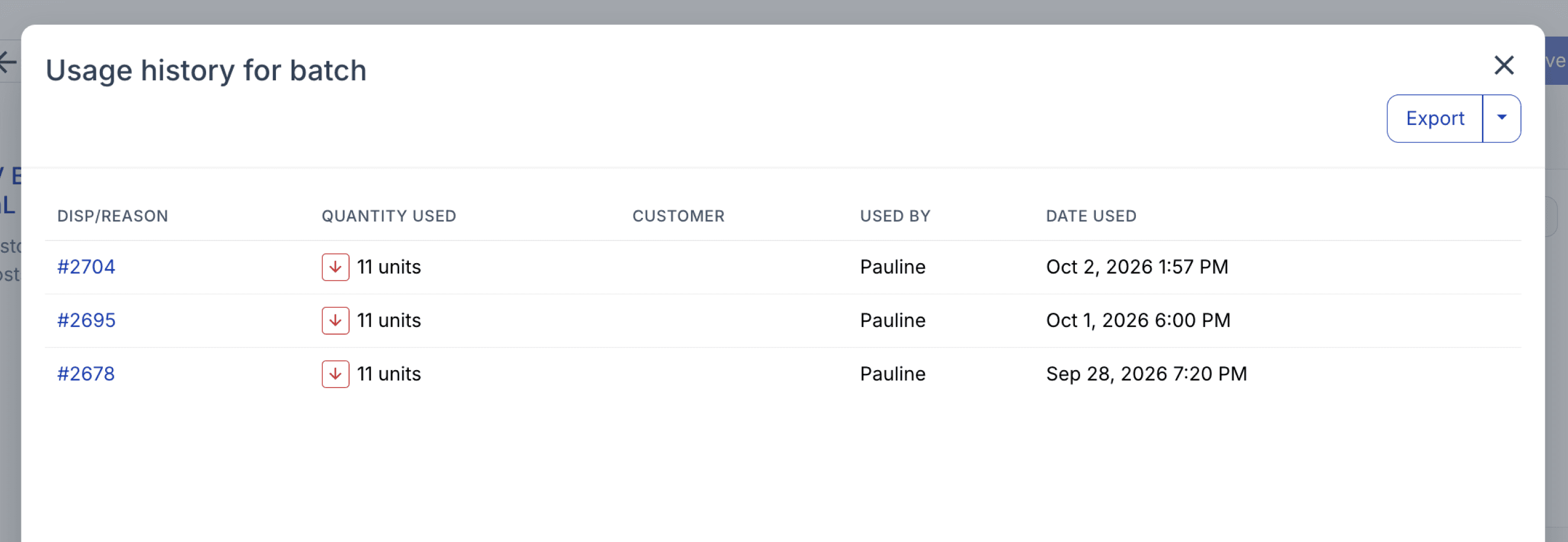The width and height of the screenshot is (1568, 542).
Task: Click the date 'Oct 2, 2026 1:57 PM'
Action: click(1137, 267)
